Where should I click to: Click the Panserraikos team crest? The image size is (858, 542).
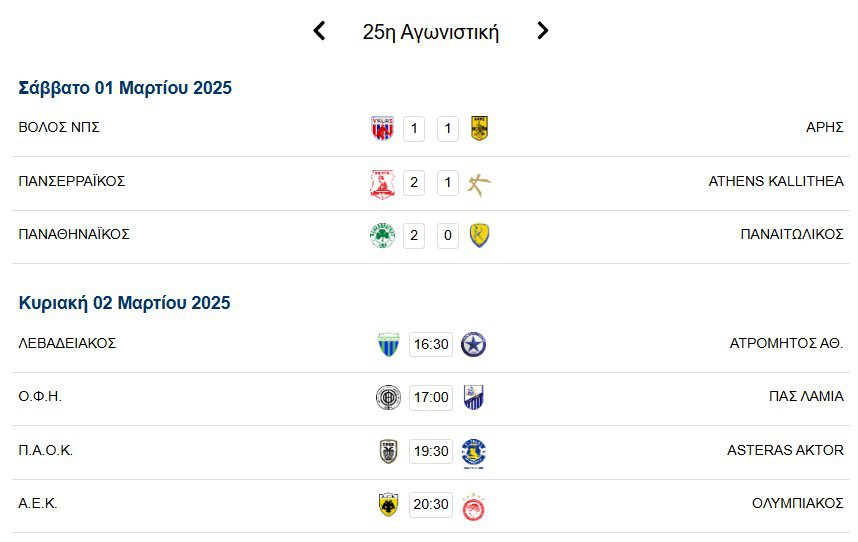(381, 183)
